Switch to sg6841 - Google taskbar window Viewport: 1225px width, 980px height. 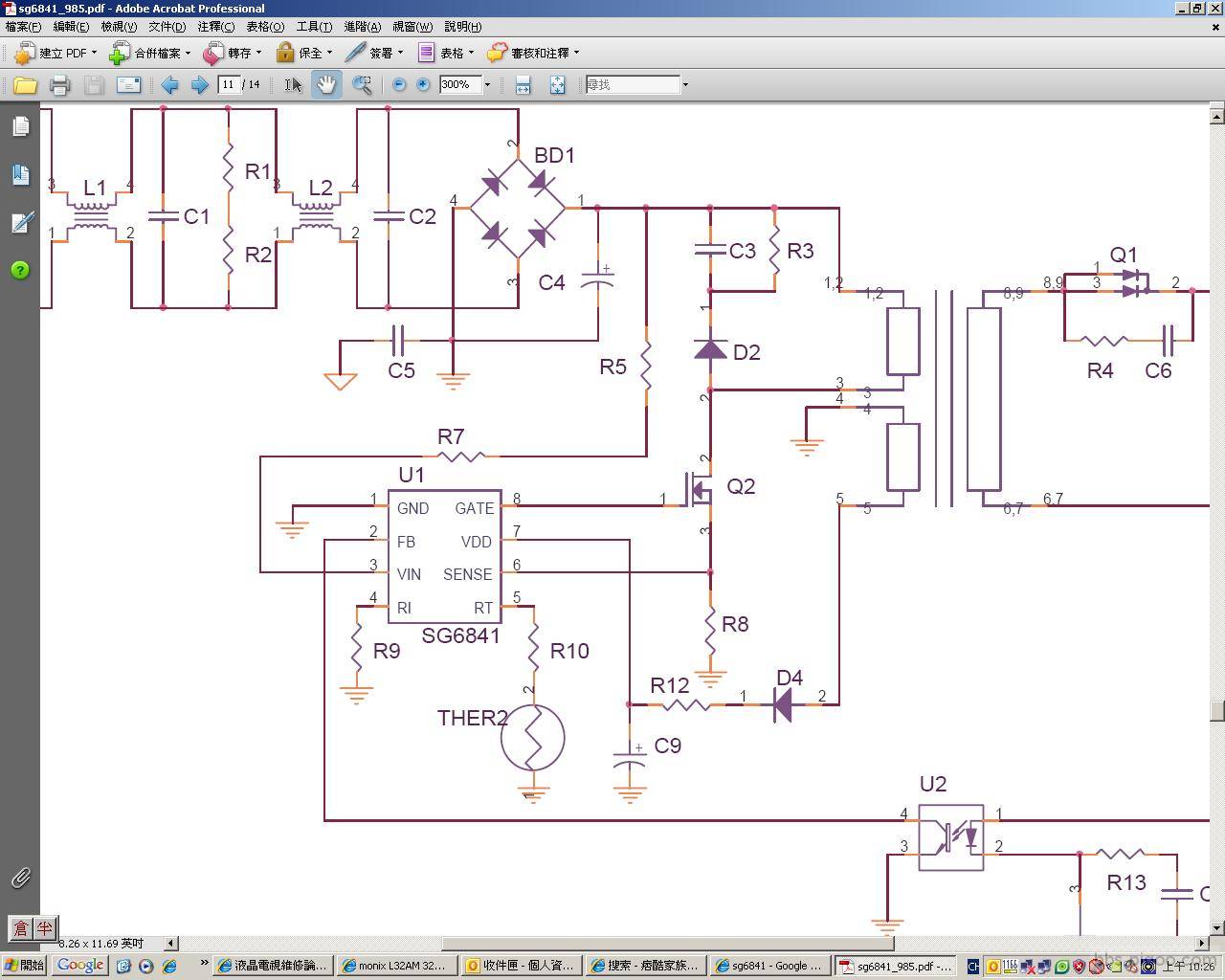(x=768, y=966)
